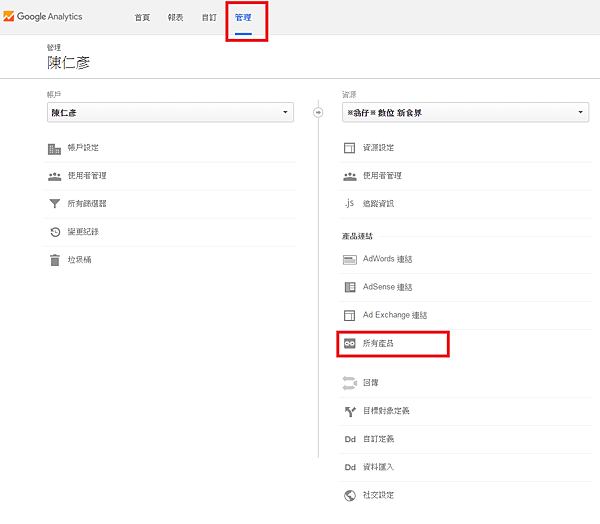This screenshot has height=524, width=600.
Task: Open the 首頁 tab
Action: click(142, 18)
